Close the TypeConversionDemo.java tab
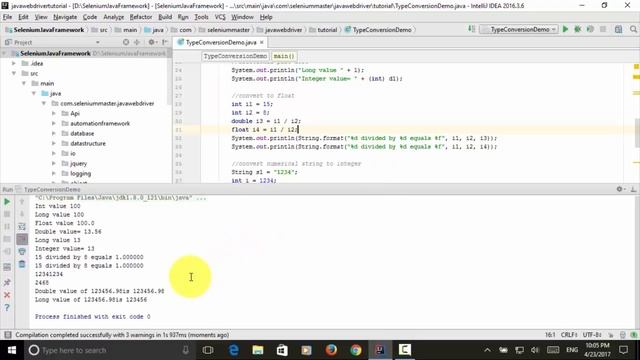Screen dimensions: 640x360 click(262, 42)
